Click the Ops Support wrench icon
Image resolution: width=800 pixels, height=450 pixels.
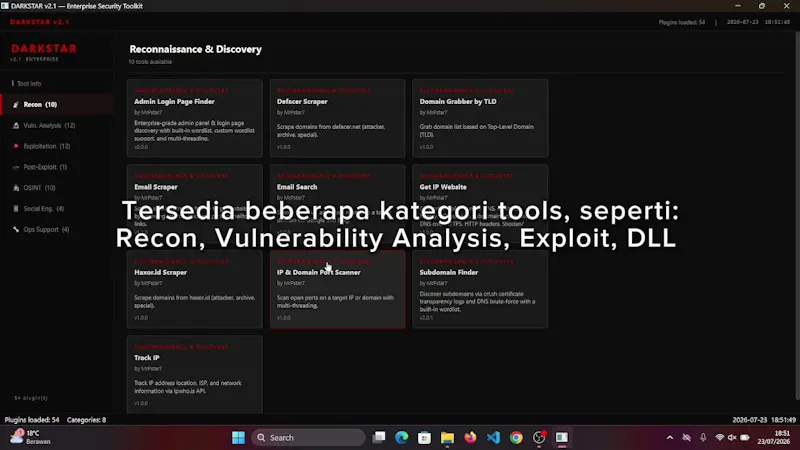coord(16,230)
